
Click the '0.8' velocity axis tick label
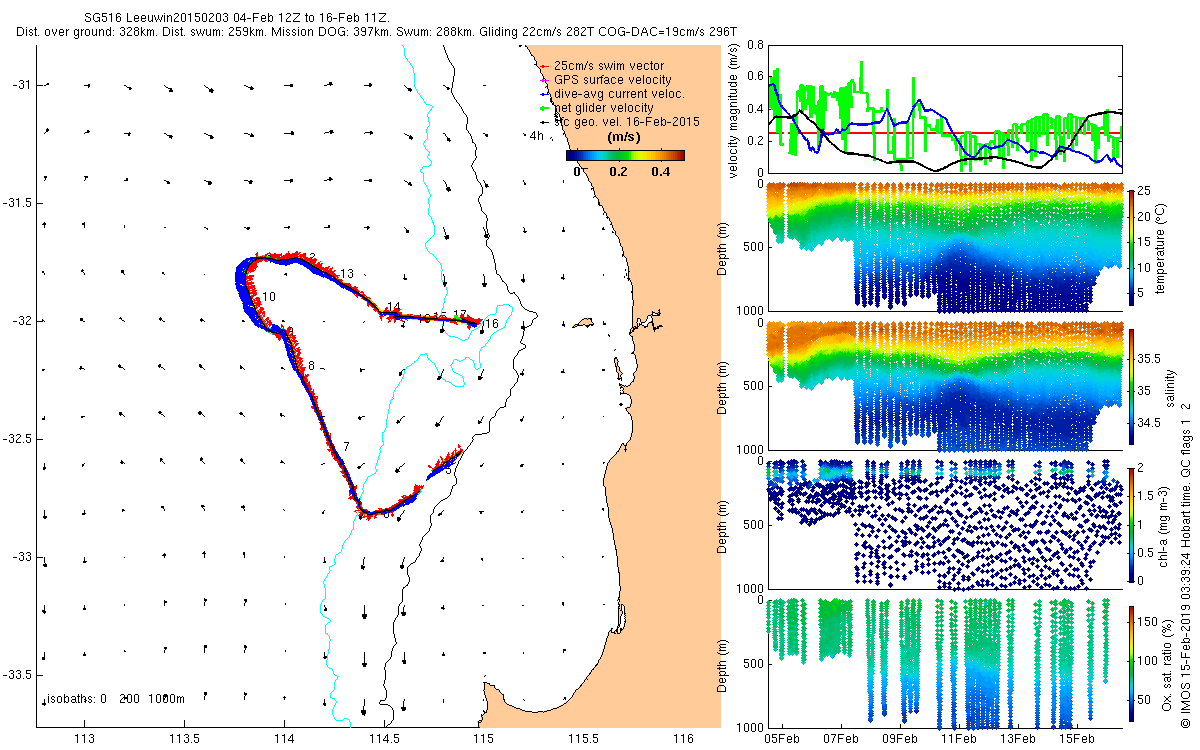[754, 45]
